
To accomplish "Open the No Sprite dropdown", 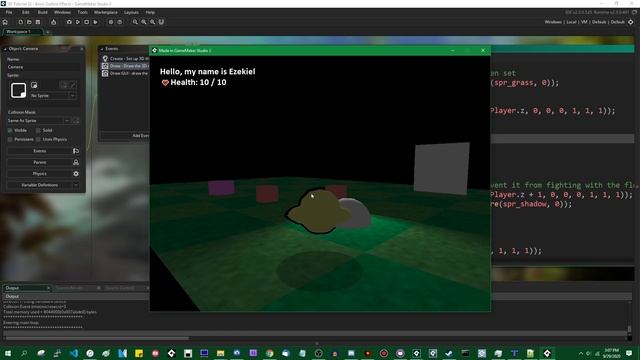I will pos(53,96).
